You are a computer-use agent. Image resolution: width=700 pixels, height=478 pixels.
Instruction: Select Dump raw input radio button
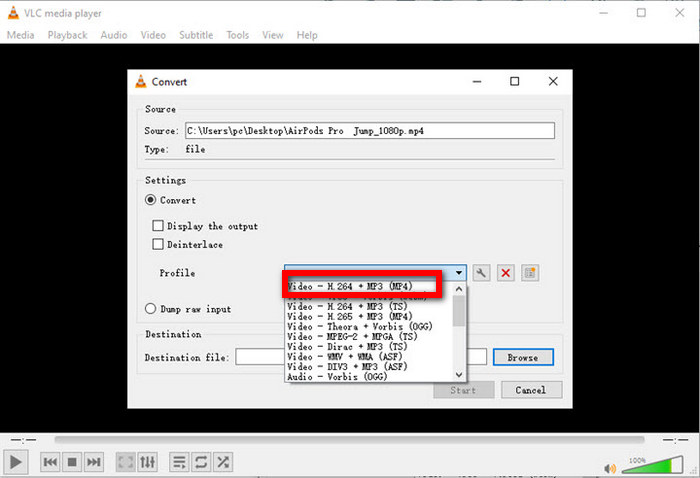tap(150, 309)
